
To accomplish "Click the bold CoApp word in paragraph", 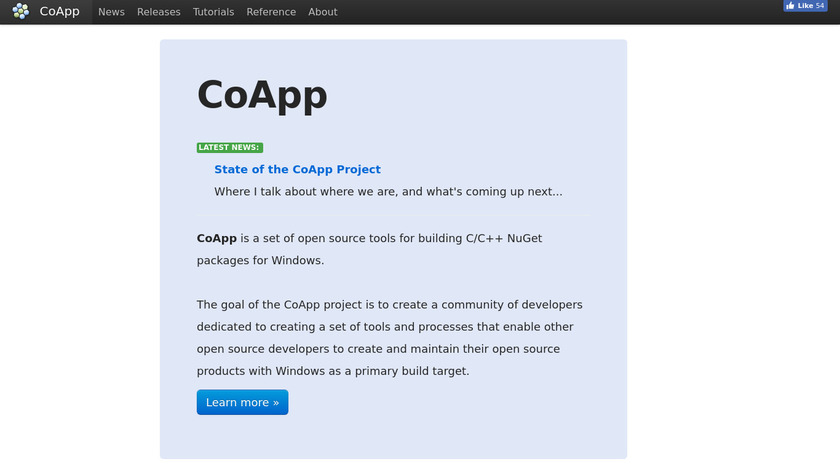I will [216, 238].
